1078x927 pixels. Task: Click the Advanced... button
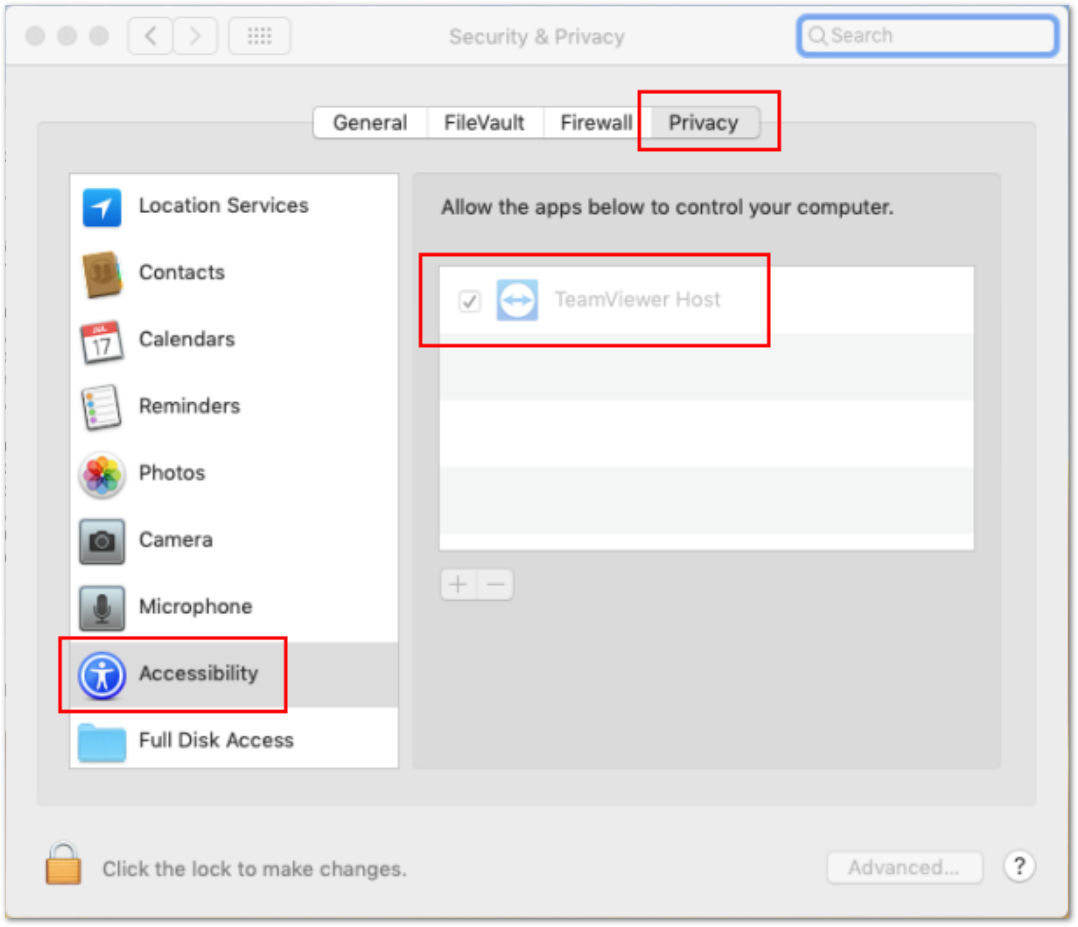pyautogui.click(x=904, y=867)
